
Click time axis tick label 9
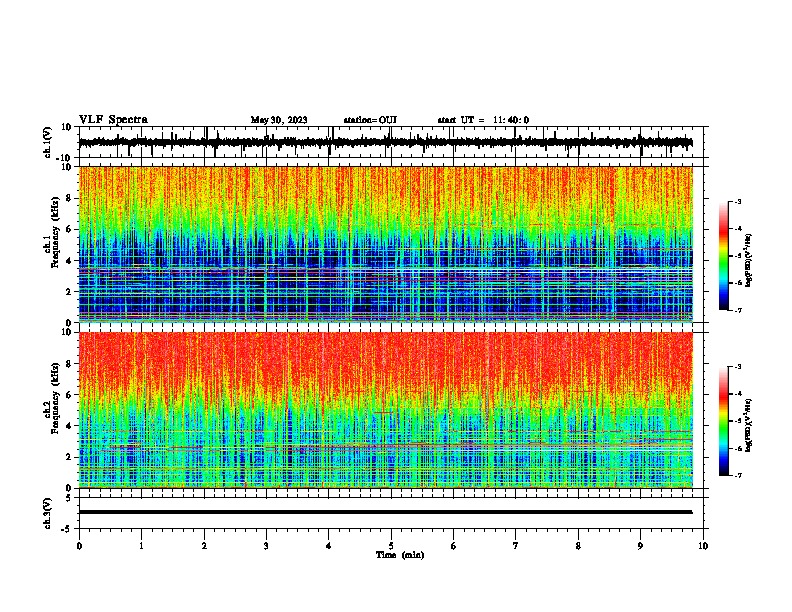click(640, 546)
